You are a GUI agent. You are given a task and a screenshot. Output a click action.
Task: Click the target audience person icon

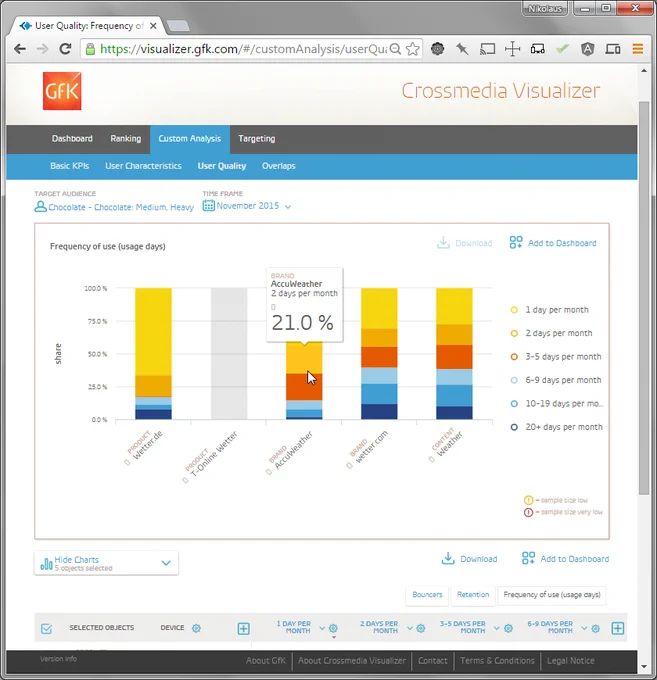40,206
